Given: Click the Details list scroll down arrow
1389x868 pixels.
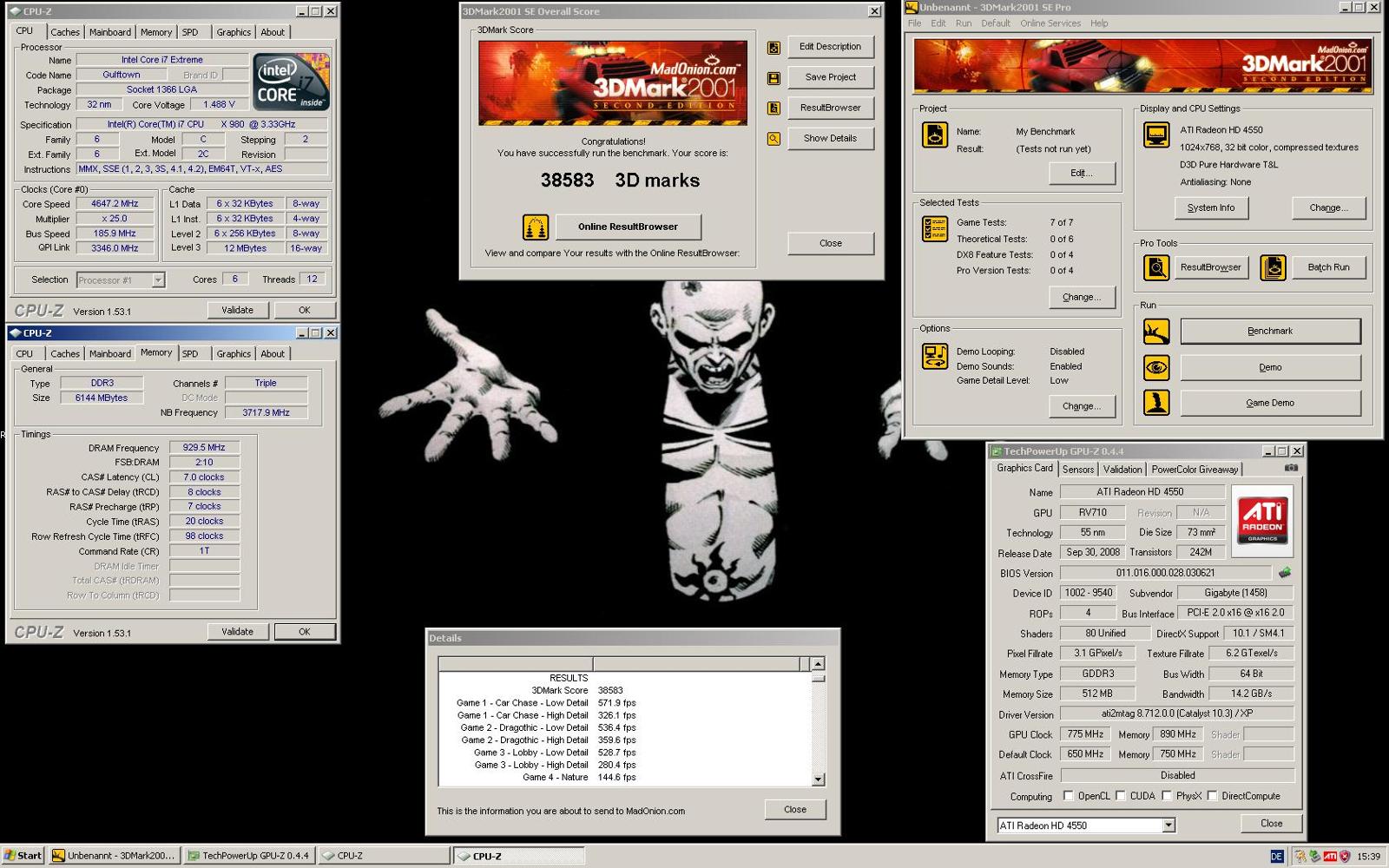Looking at the screenshot, I should [818, 779].
